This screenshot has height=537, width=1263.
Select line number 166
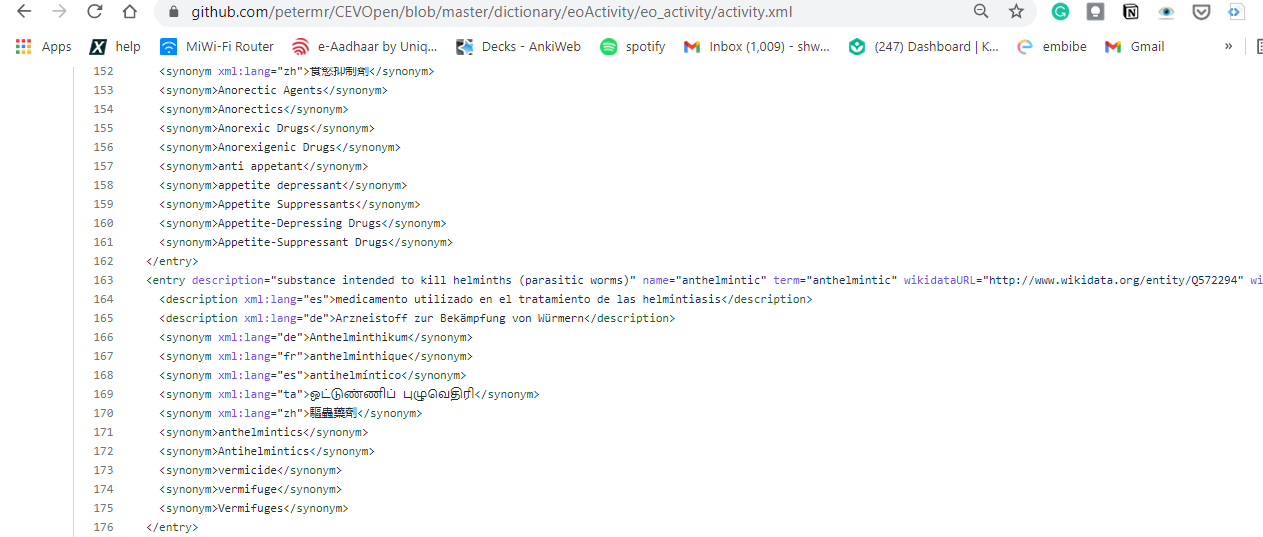click(102, 338)
